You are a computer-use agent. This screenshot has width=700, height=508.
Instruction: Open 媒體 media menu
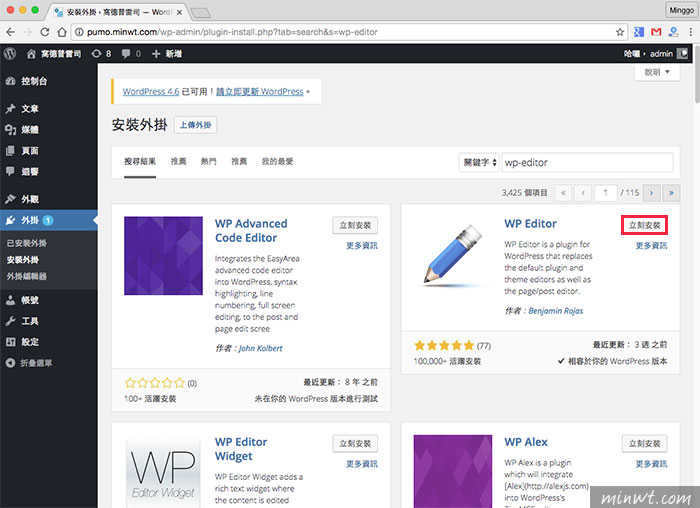pyautogui.click(x=49, y=130)
